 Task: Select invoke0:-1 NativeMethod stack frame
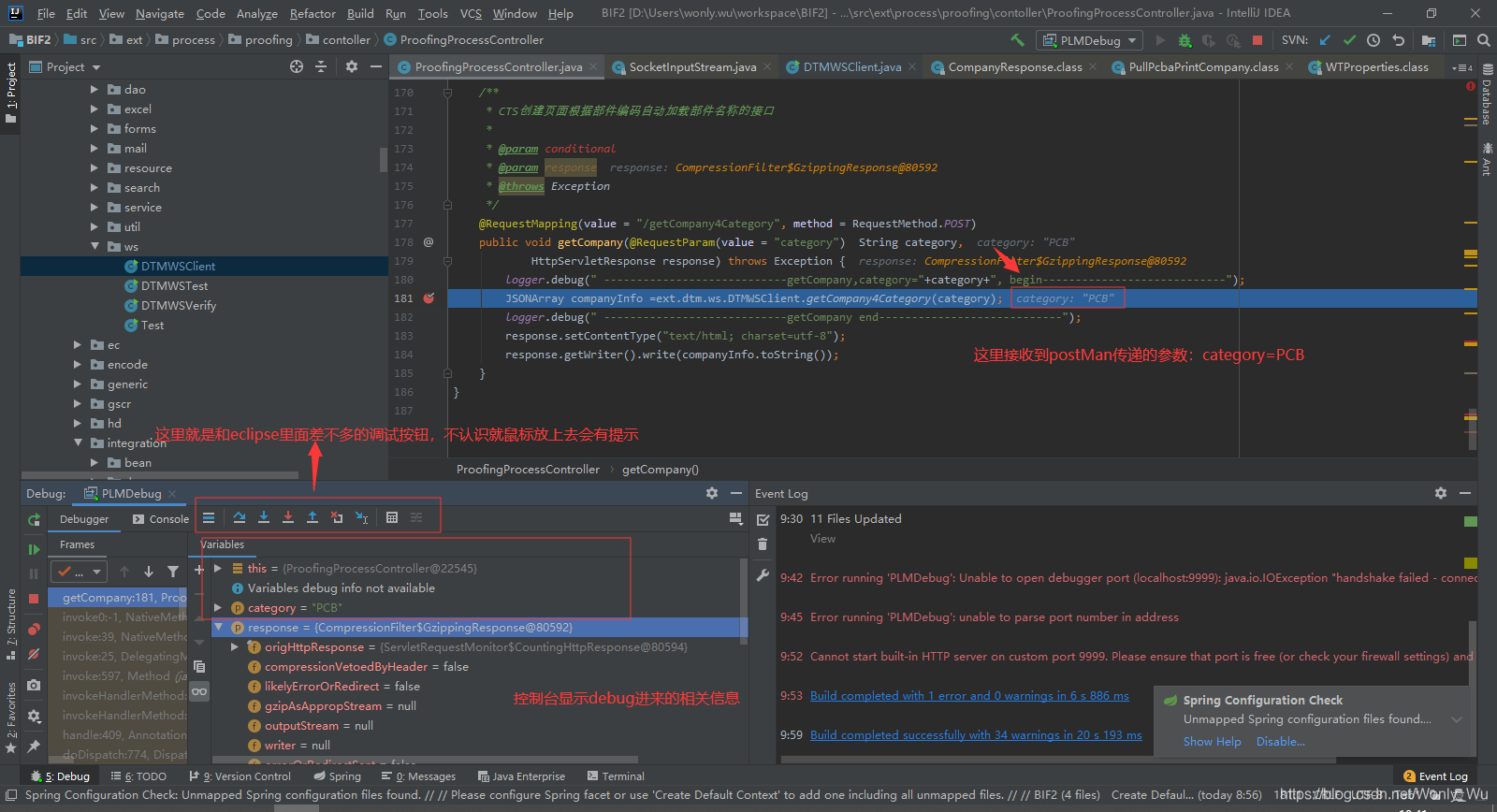click(x=124, y=617)
